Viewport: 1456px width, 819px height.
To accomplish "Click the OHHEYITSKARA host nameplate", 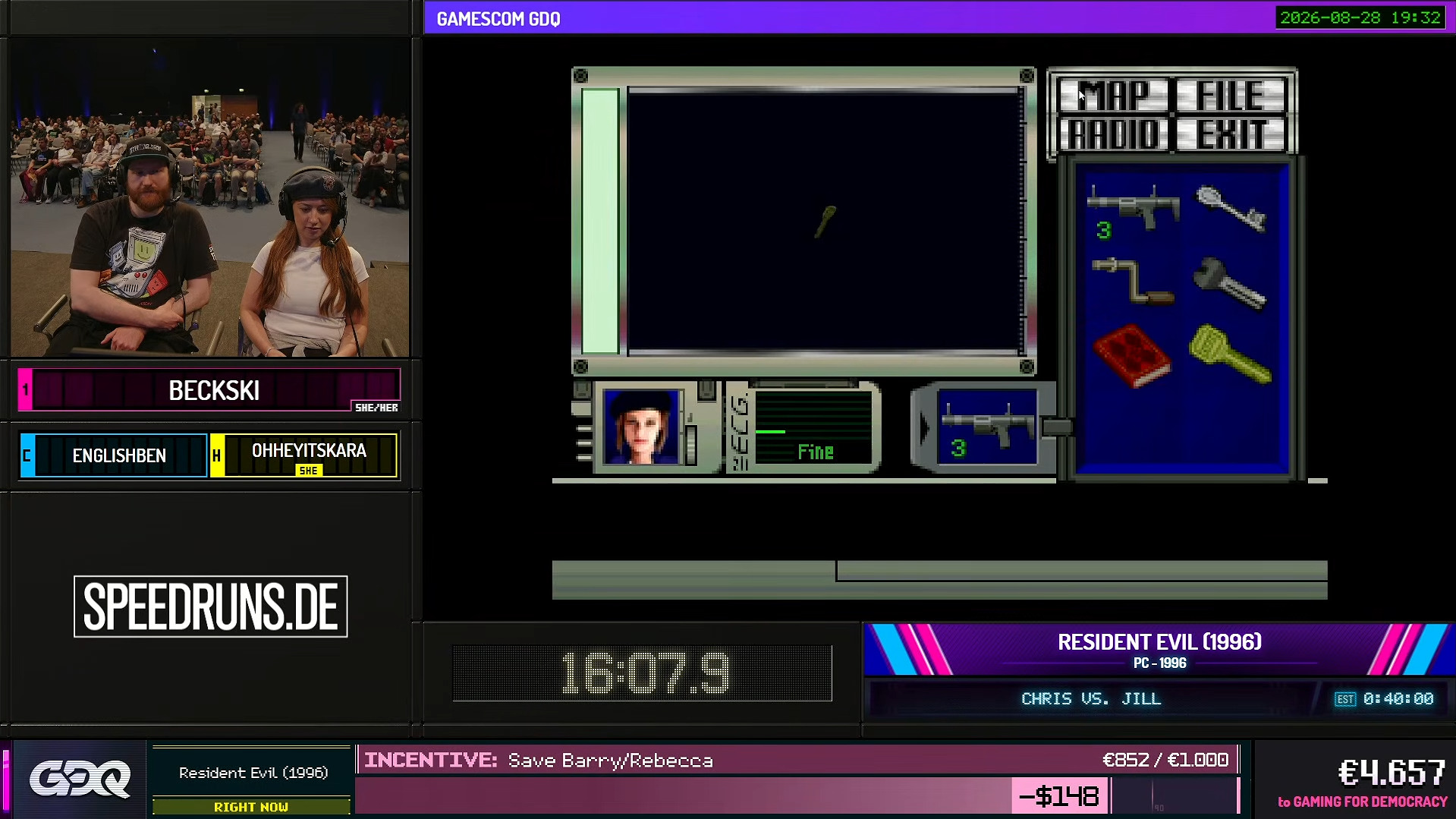I will [x=303, y=455].
